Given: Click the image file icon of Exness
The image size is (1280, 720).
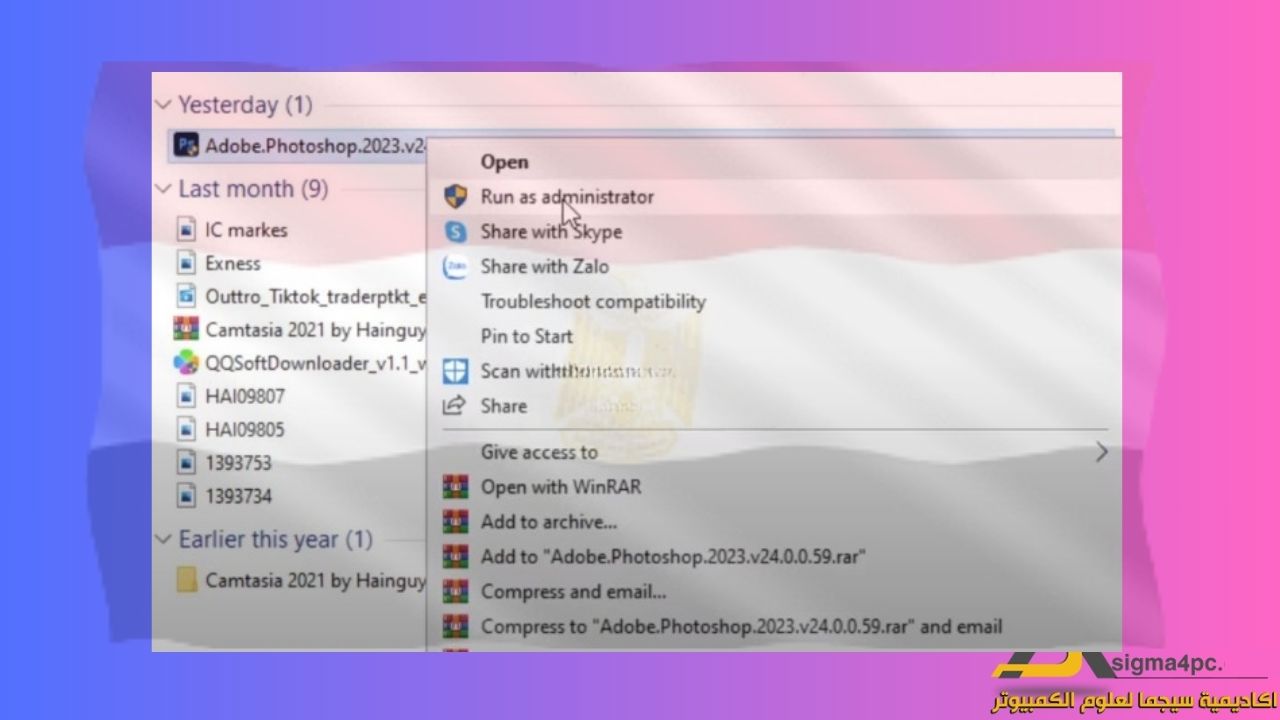Looking at the screenshot, I should (186, 263).
